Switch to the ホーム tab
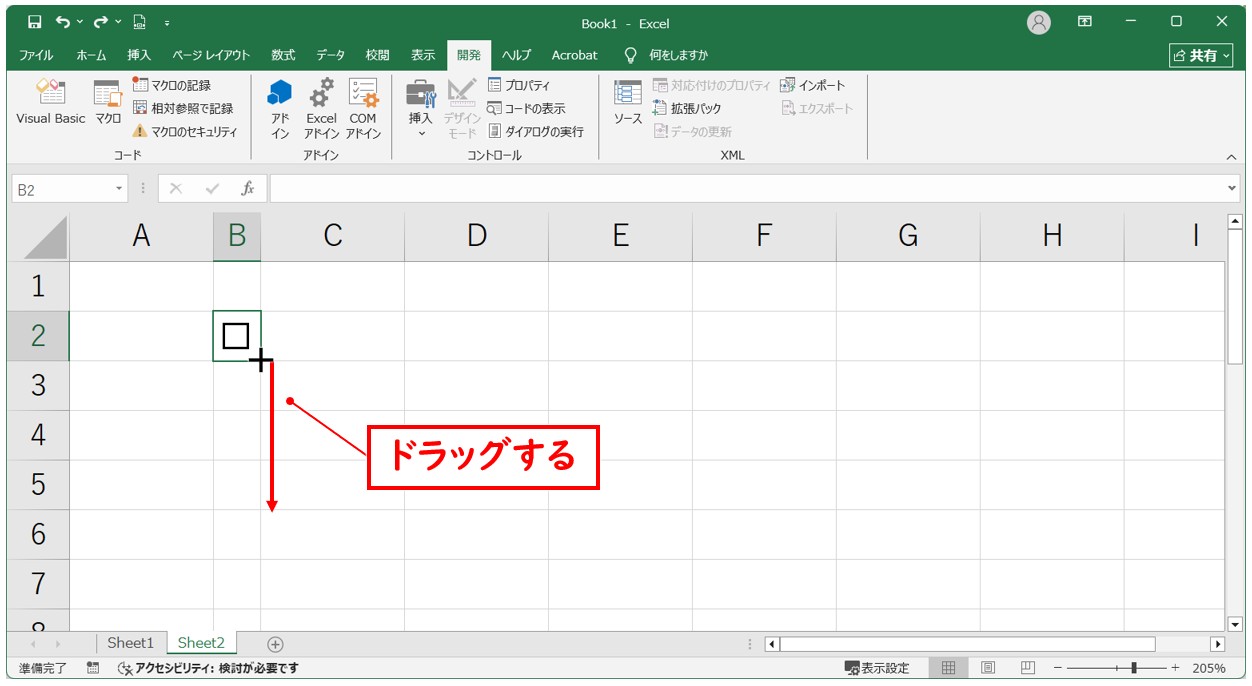The height and width of the screenshot is (686, 1252). pos(91,55)
